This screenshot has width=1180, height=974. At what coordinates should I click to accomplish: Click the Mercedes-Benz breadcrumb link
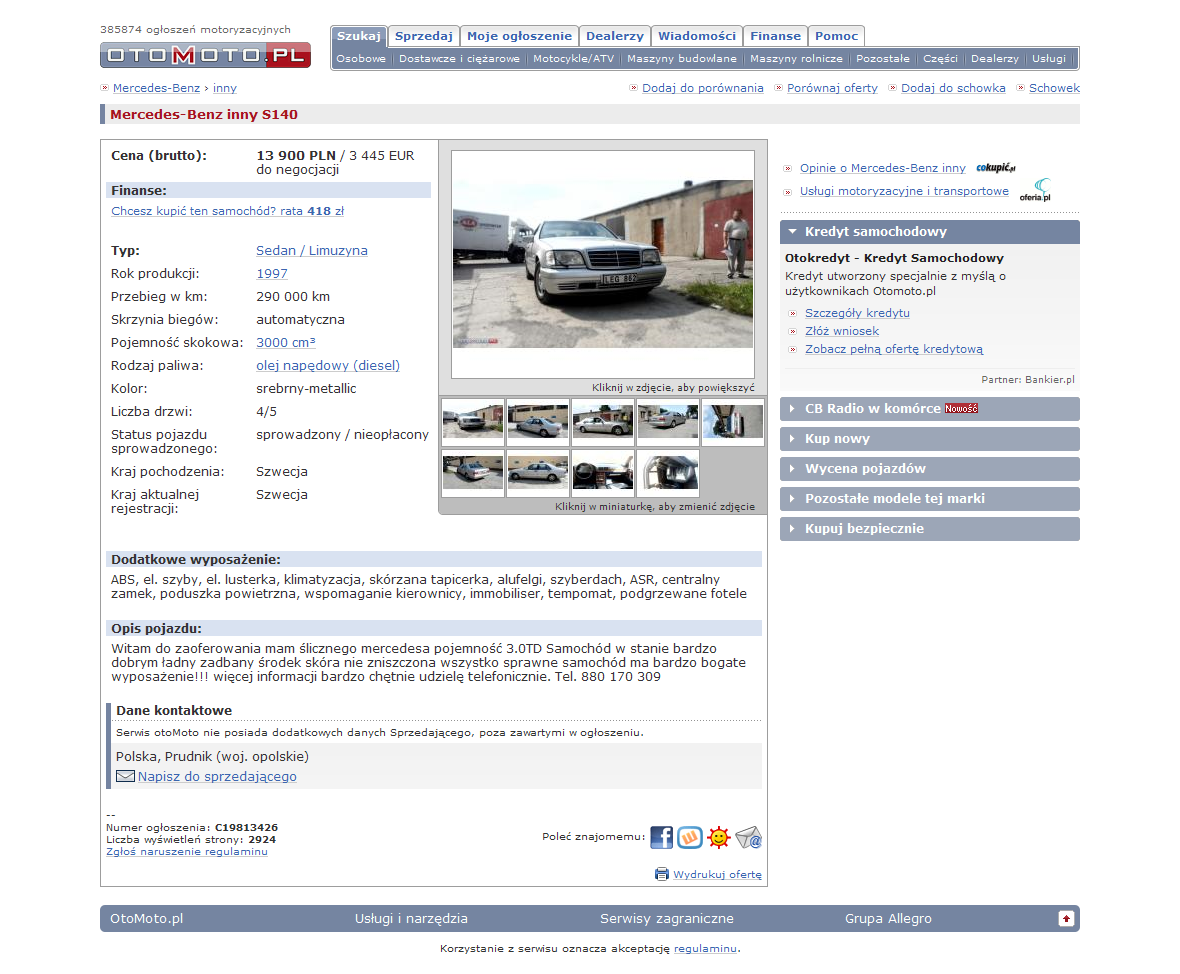pyautogui.click(x=157, y=88)
